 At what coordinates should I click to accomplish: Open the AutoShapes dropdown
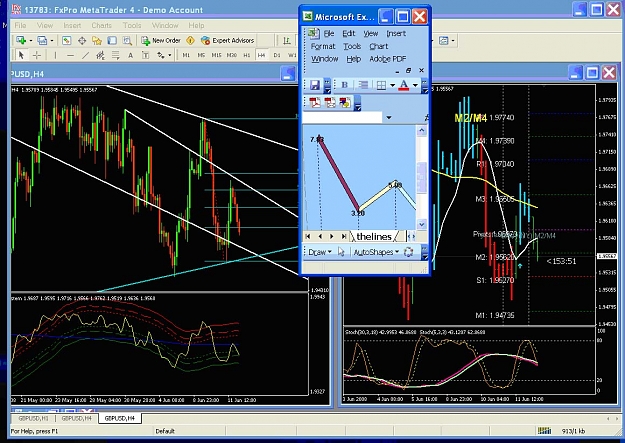[x=376, y=252]
